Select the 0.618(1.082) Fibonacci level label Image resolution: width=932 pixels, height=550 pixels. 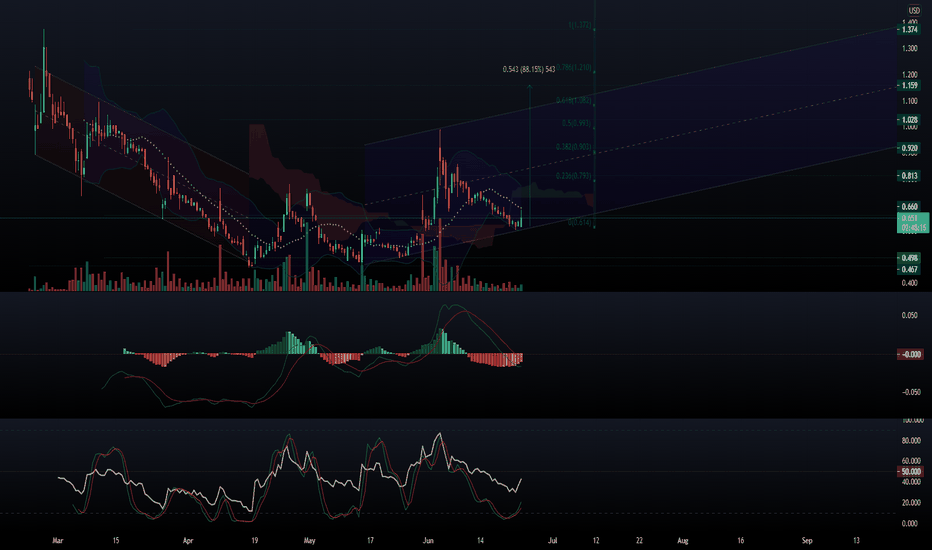point(574,100)
